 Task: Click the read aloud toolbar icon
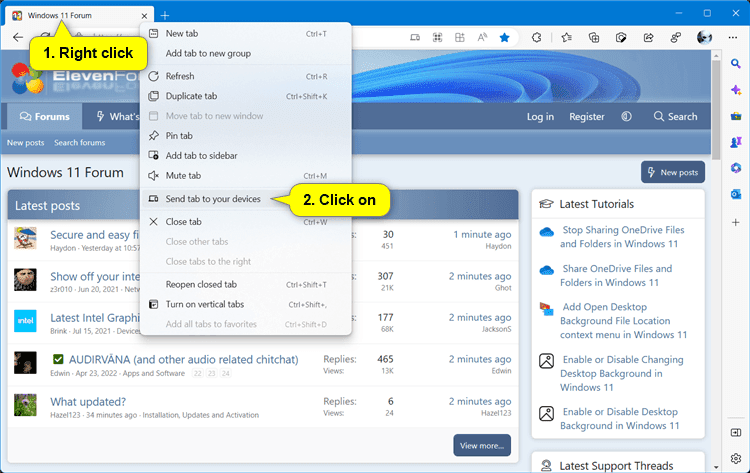(x=482, y=37)
